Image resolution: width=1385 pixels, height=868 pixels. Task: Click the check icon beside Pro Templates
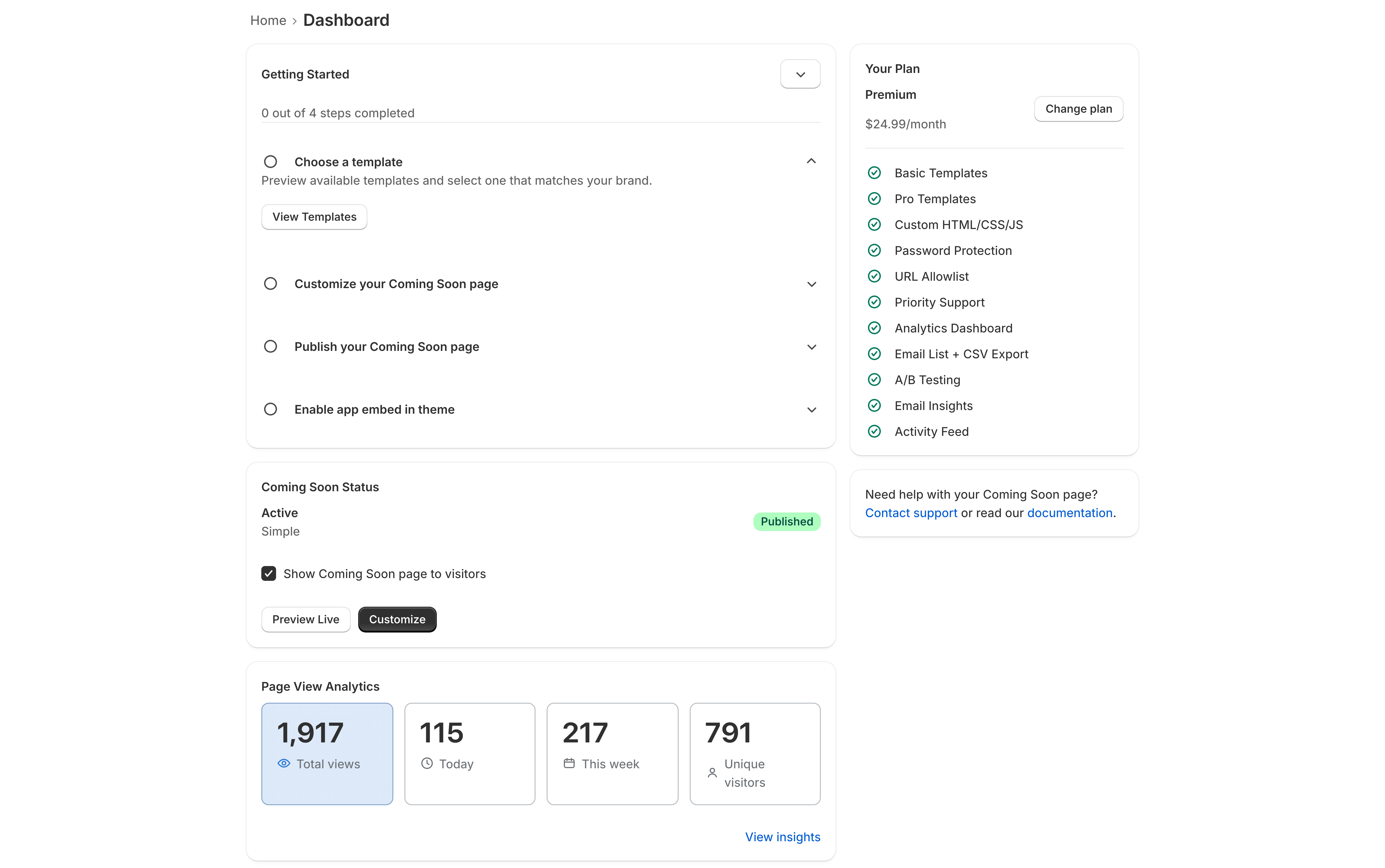click(874, 199)
